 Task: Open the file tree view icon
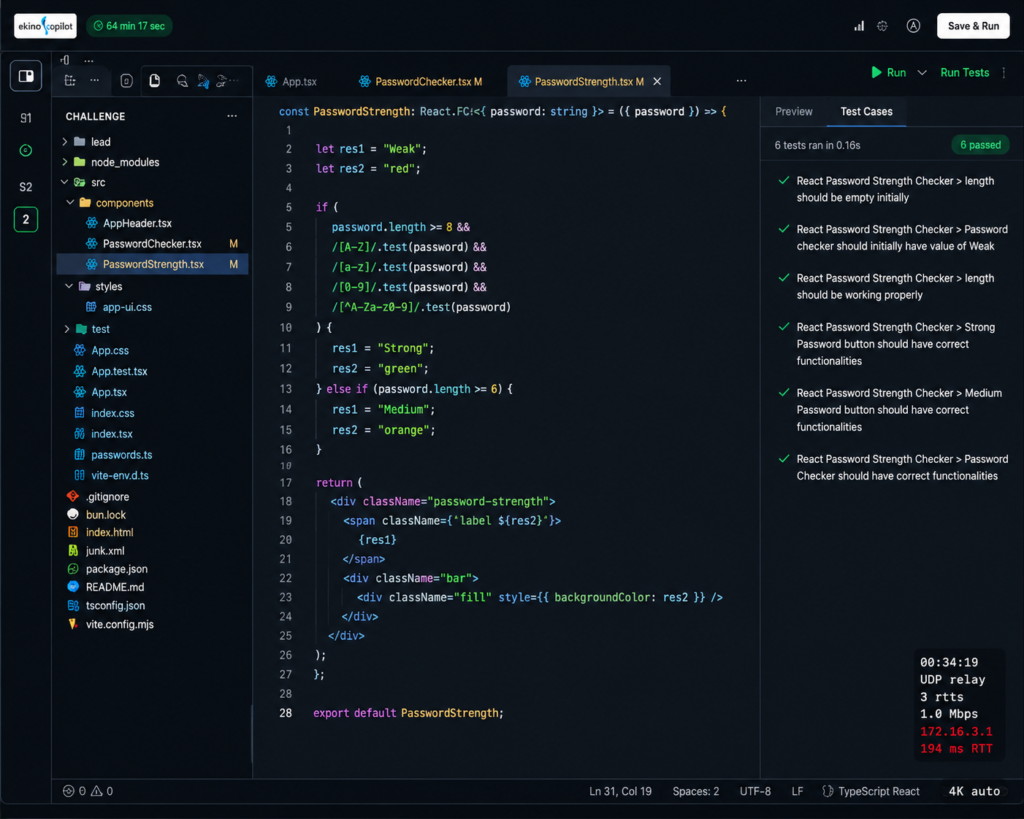[x=70, y=81]
